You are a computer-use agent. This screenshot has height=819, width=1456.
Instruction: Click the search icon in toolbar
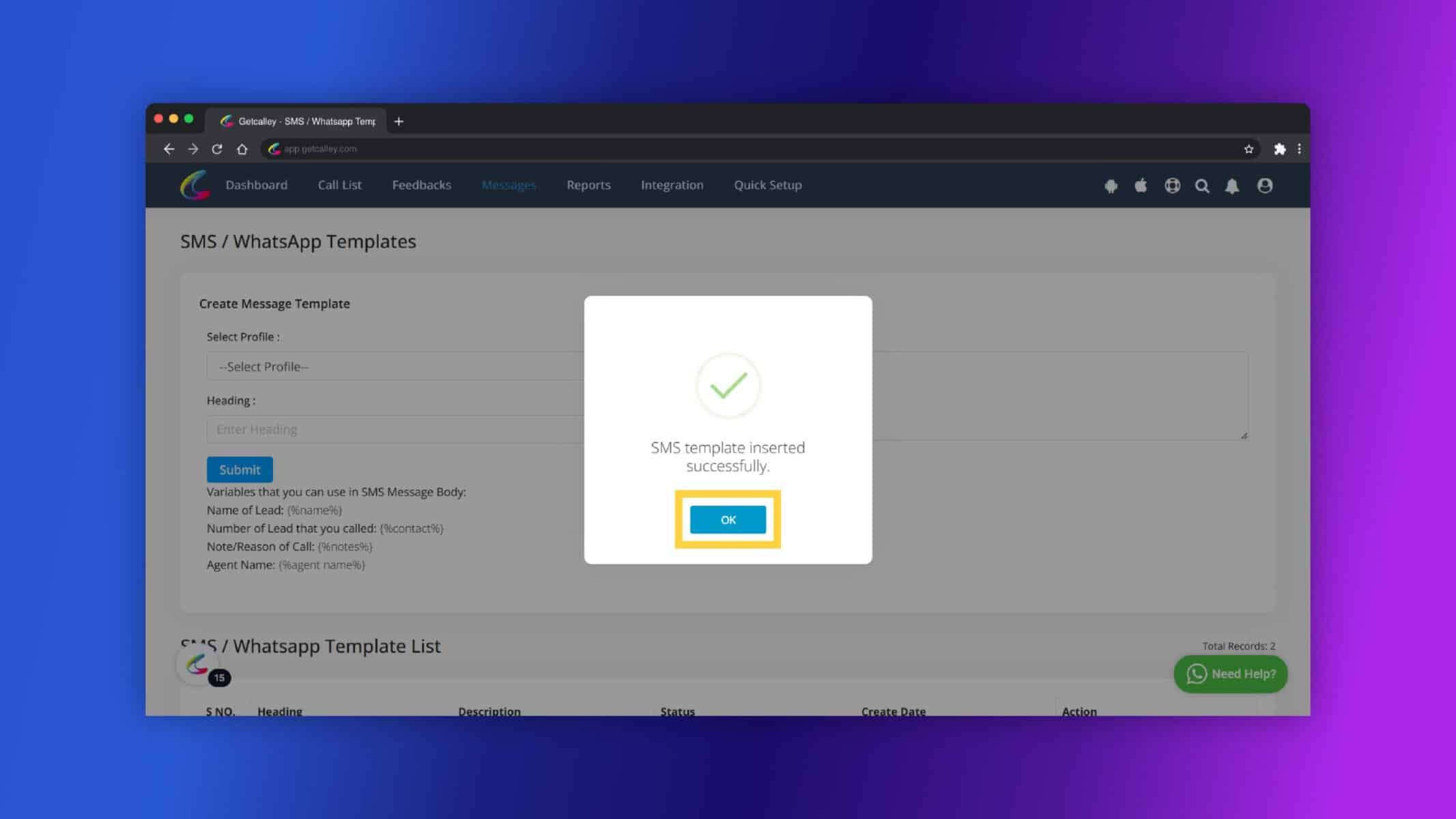click(1202, 185)
